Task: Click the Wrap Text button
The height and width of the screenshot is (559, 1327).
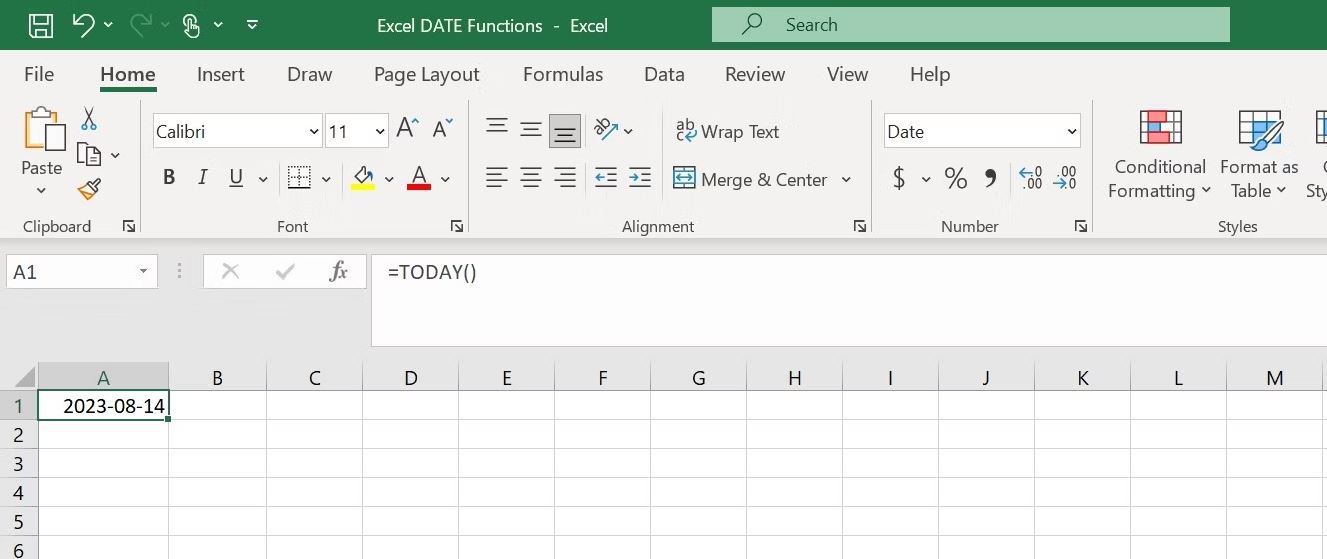Action: click(728, 131)
